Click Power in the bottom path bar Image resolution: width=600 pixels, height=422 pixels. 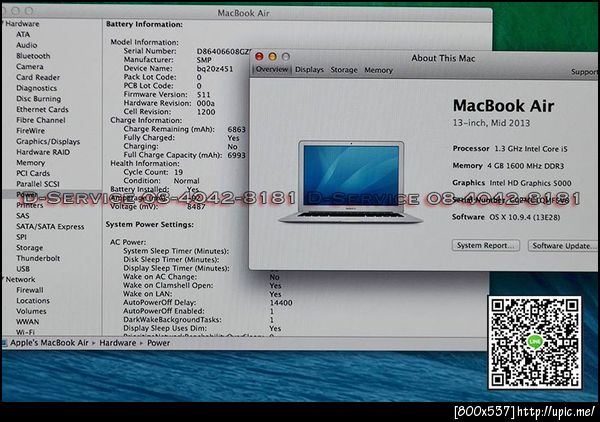click(158, 343)
